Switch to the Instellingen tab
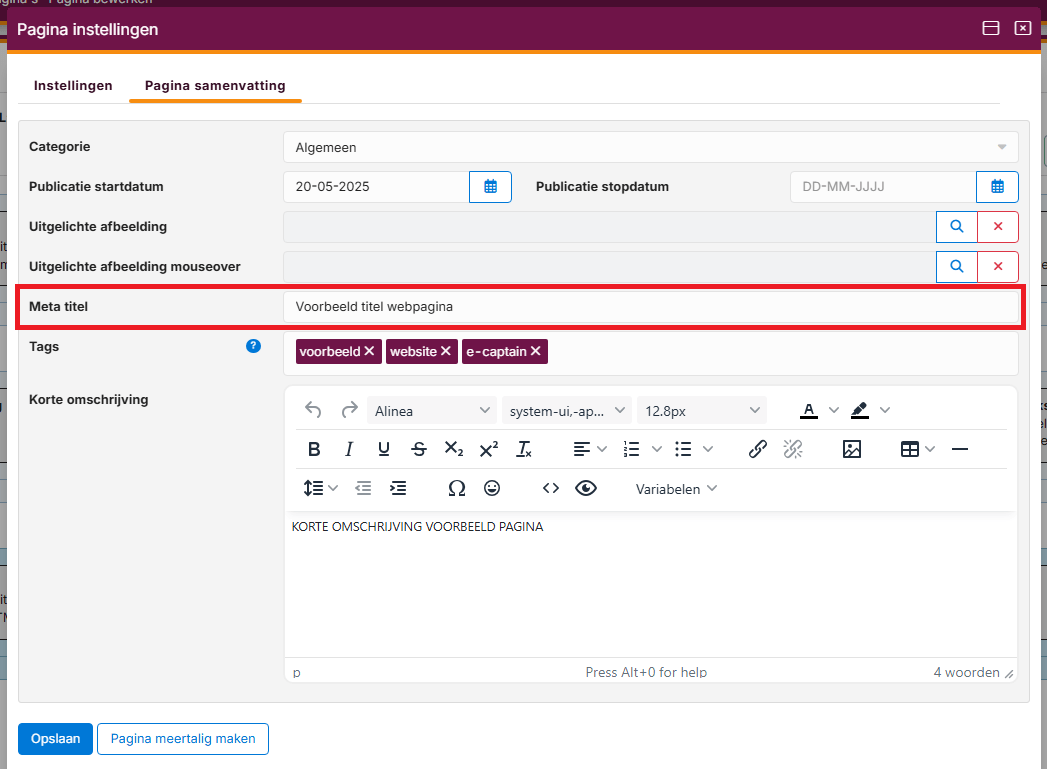Image resolution: width=1047 pixels, height=769 pixels. click(73, 86)
